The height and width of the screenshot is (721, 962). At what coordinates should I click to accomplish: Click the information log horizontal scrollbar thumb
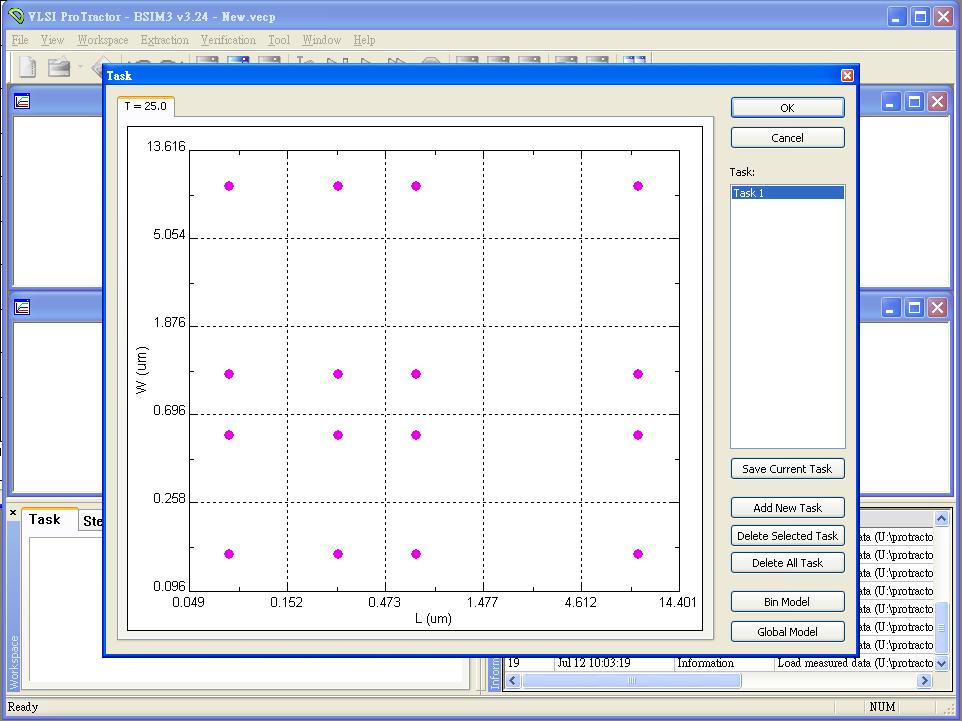pos(631,681)
